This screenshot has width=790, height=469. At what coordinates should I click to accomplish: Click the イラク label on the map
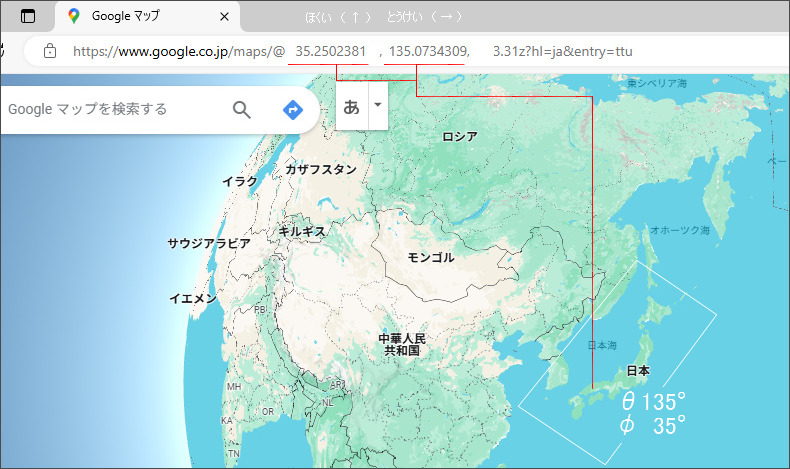pos(240,181)
